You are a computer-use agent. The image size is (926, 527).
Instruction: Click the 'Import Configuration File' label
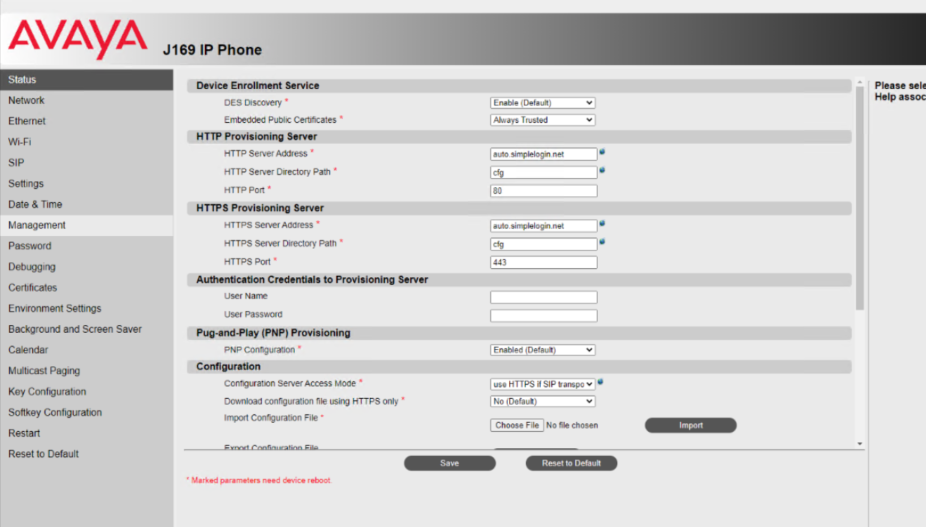[270, 418]
